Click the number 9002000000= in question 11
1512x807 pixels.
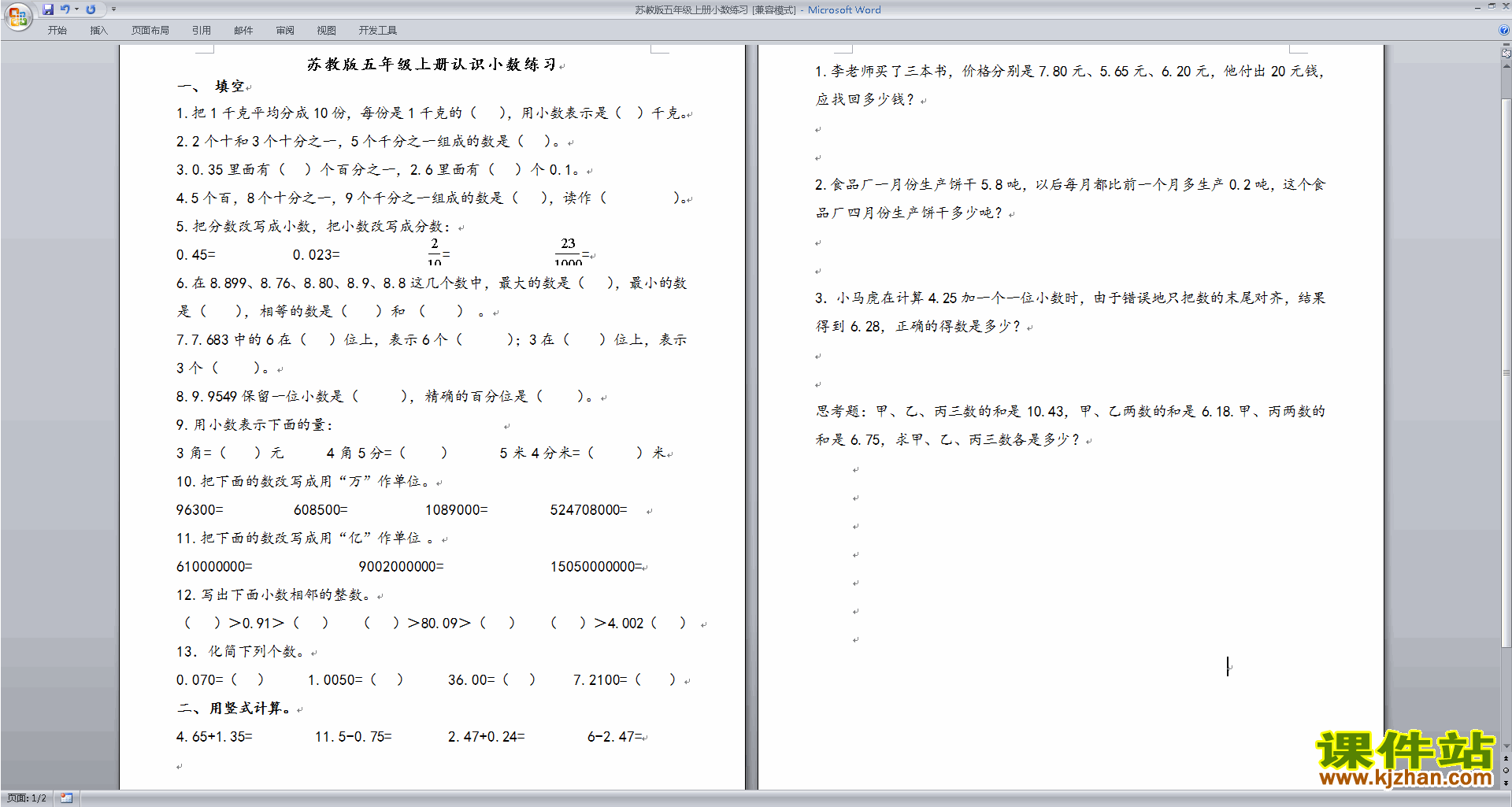[x=401, y=567]
